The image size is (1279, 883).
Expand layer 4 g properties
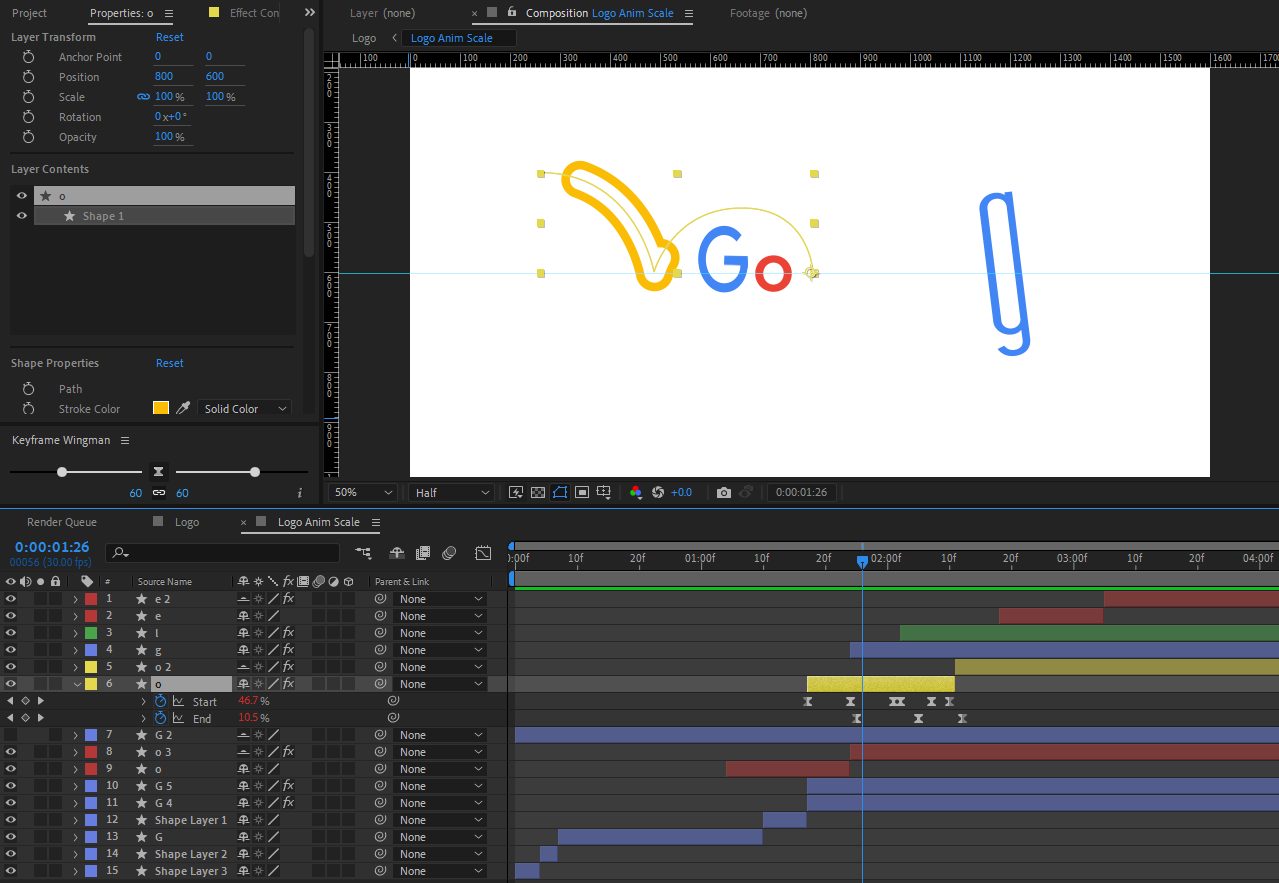pos(75,650)
